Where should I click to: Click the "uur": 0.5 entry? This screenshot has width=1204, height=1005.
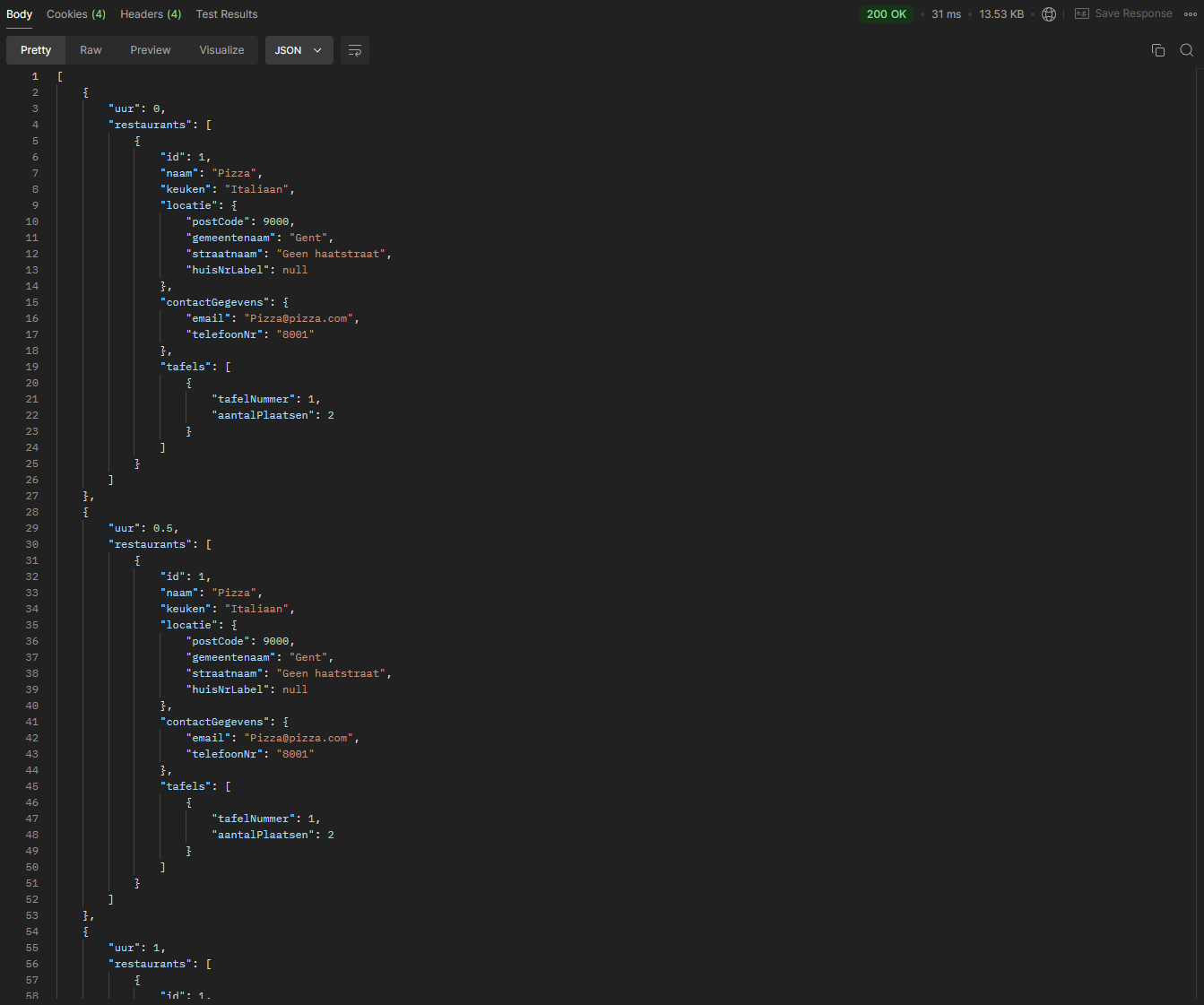[x=143, y=528]
